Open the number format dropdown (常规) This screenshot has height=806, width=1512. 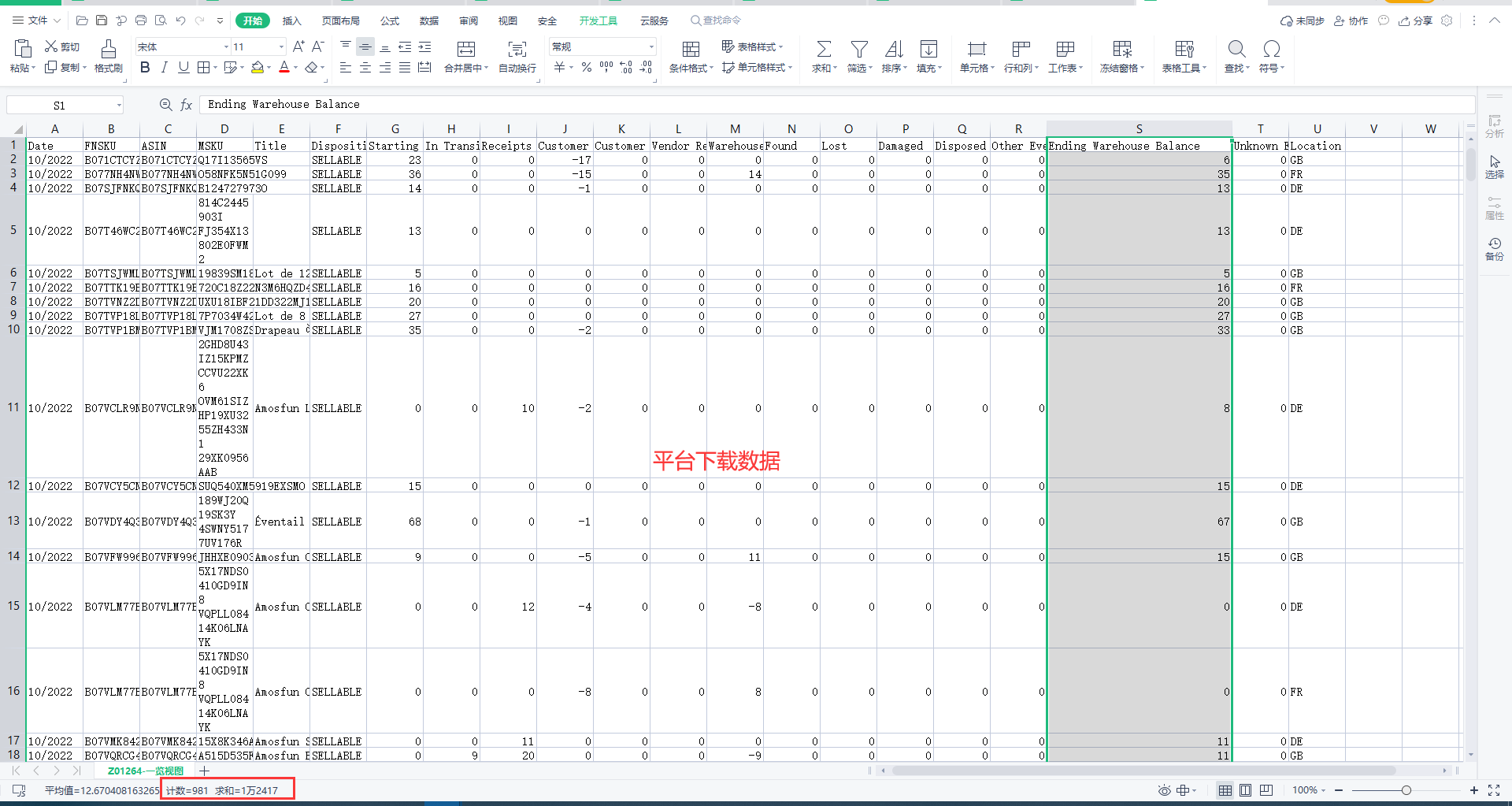tap(651, 47)
